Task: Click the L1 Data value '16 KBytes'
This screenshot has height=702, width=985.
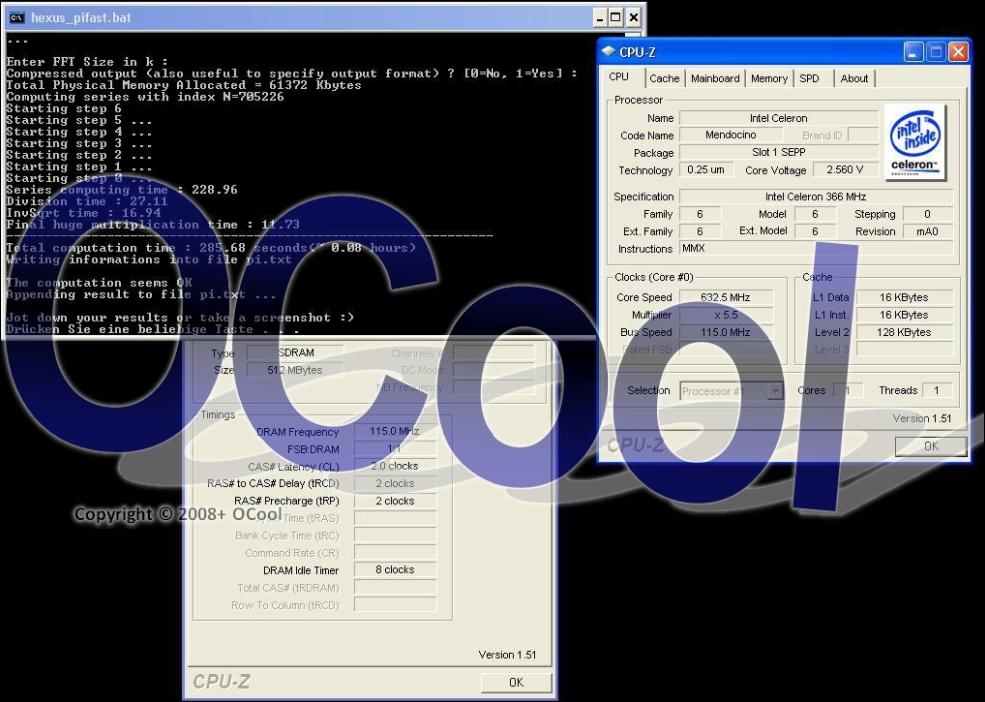Action: (904, 297)
